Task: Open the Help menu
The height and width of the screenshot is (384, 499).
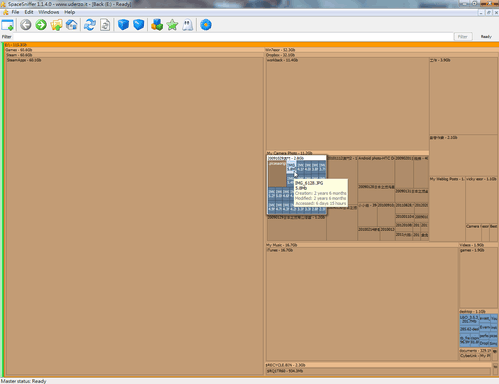Action: coord(70,12)
